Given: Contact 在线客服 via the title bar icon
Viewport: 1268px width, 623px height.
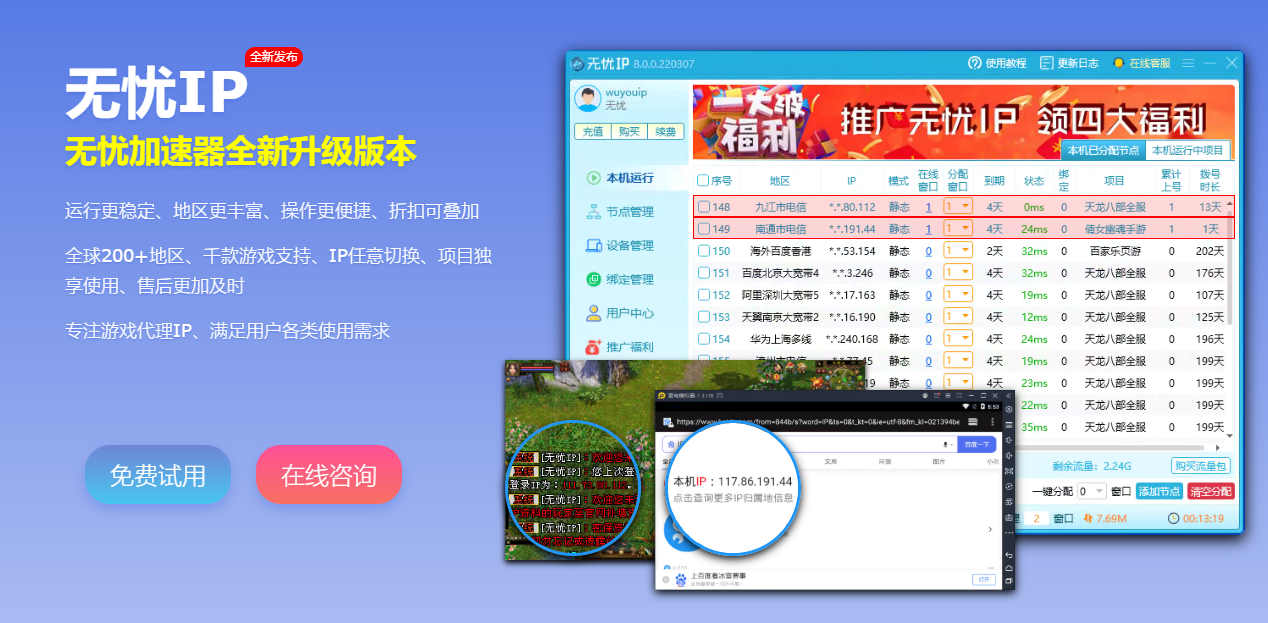Looking at the screenshot, I should tap(1119, 63).
